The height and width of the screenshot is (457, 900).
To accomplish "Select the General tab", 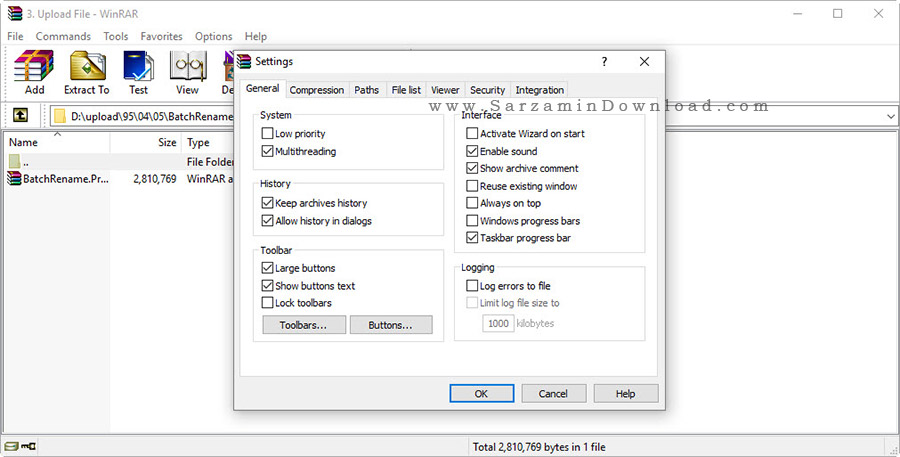I will 262,88.
